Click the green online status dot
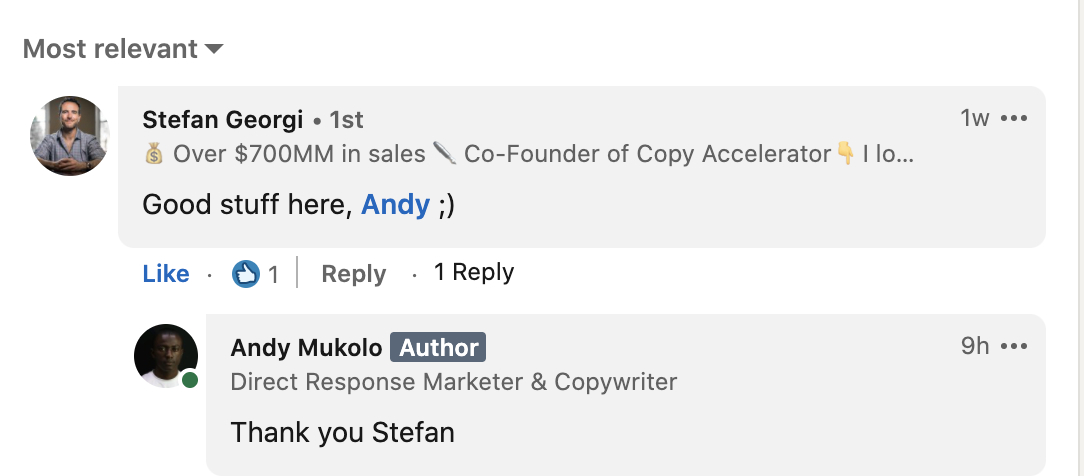The width and height of the screenshot is (1084, 476). click(189, 379)
